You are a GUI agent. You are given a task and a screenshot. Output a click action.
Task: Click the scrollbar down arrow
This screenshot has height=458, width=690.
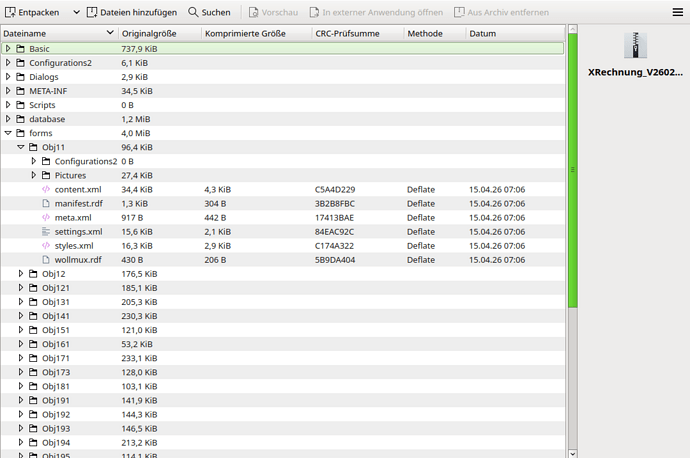click(x=573, y=453)
